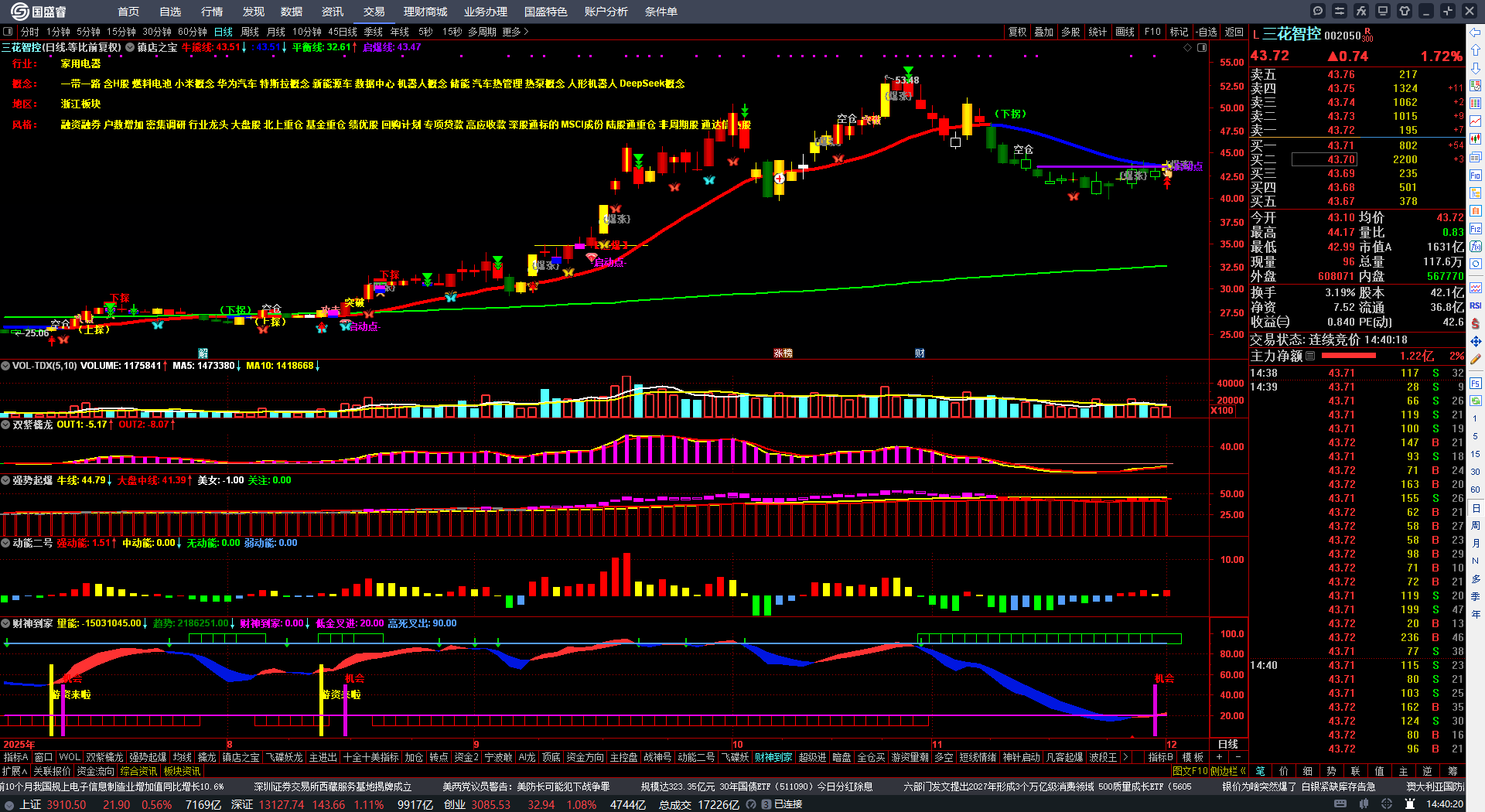
Task: Expand the 双紫擒龙 indicator dropdown arrow
Action: (x=5, y=425)
